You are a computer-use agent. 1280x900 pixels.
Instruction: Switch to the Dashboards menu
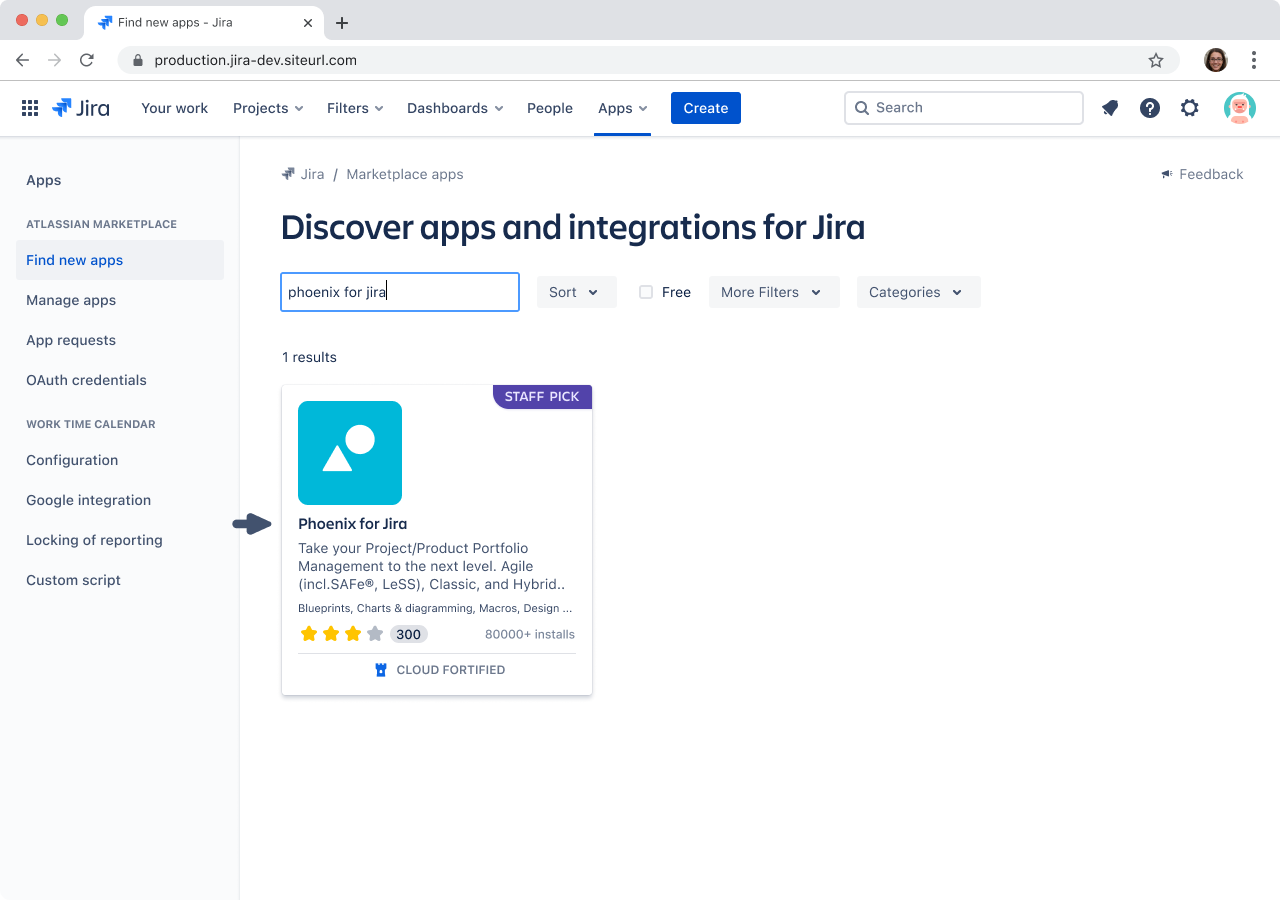[454, 107]
